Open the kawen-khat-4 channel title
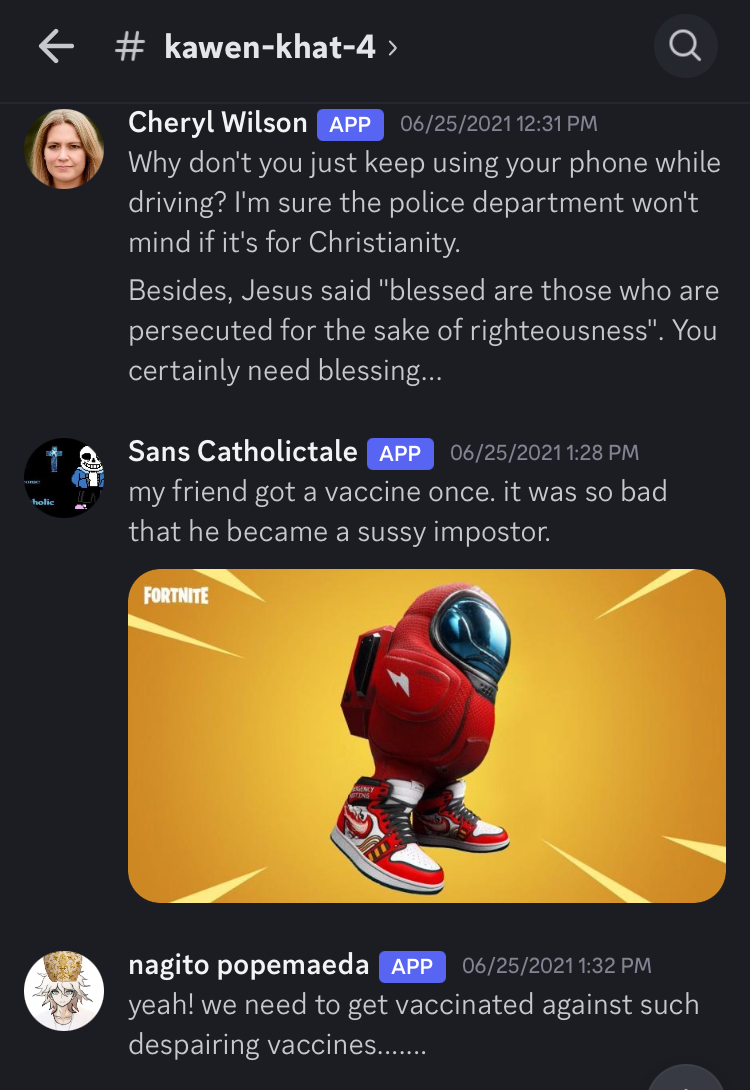The height and width of the screenshot is (1090, 750). click(270, 47)
